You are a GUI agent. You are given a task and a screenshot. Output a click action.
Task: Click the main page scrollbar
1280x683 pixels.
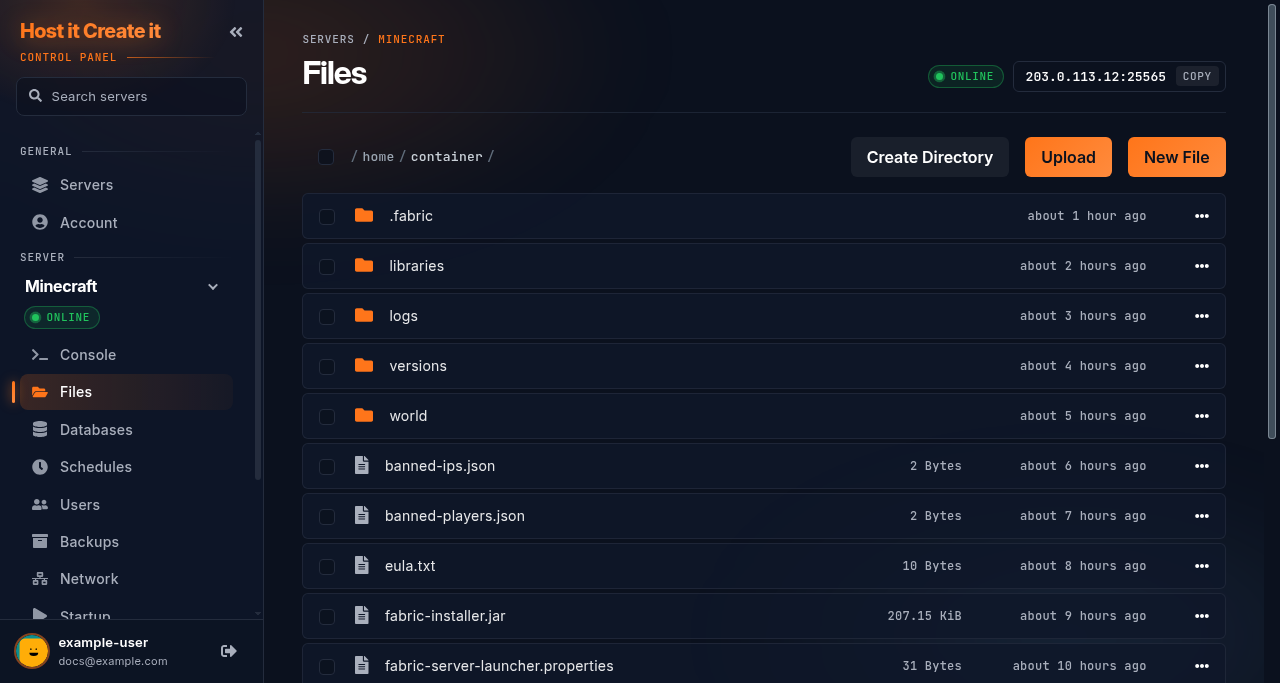[x=1272, y=224]
